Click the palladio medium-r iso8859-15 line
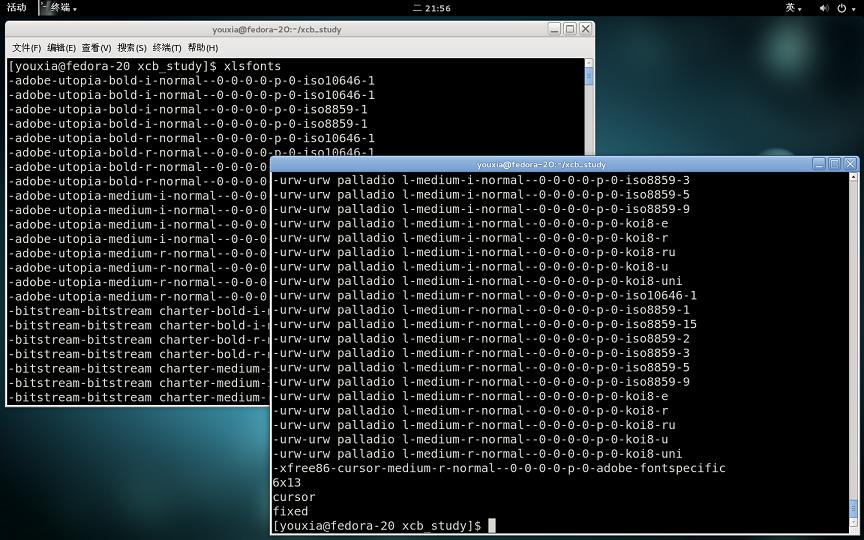This screenshot has width=864, height=540. point(484,324)
